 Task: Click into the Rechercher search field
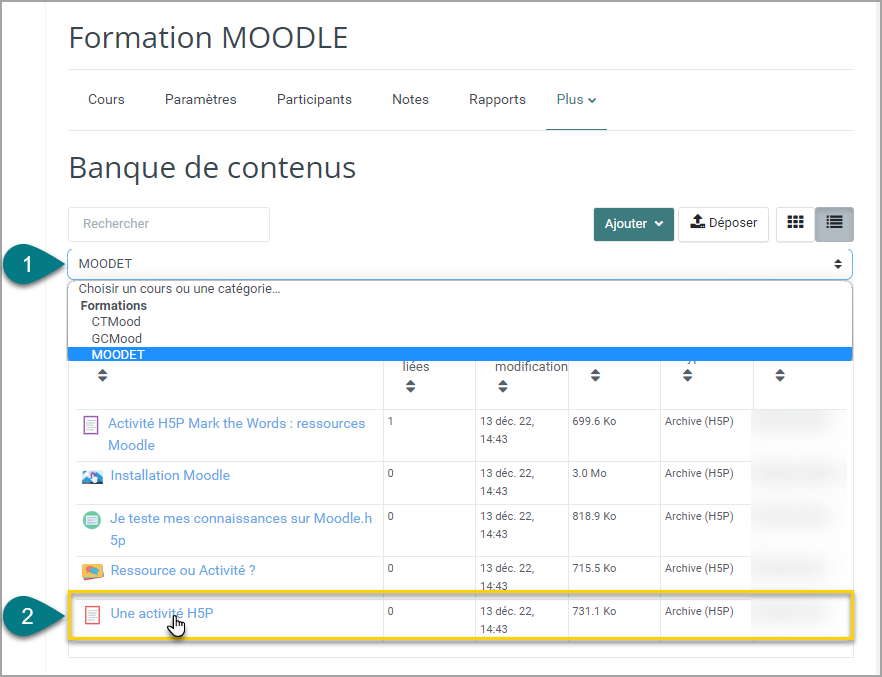click(x=169, y=224)
